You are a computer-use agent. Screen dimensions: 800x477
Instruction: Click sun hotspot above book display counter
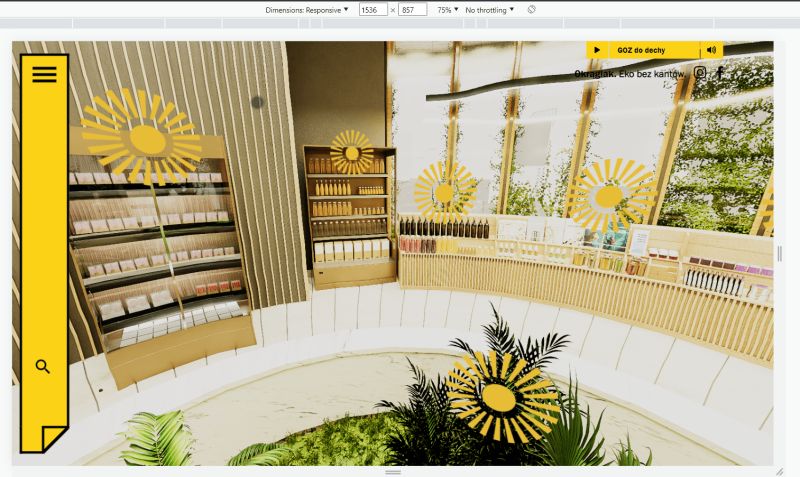[611, 196]
